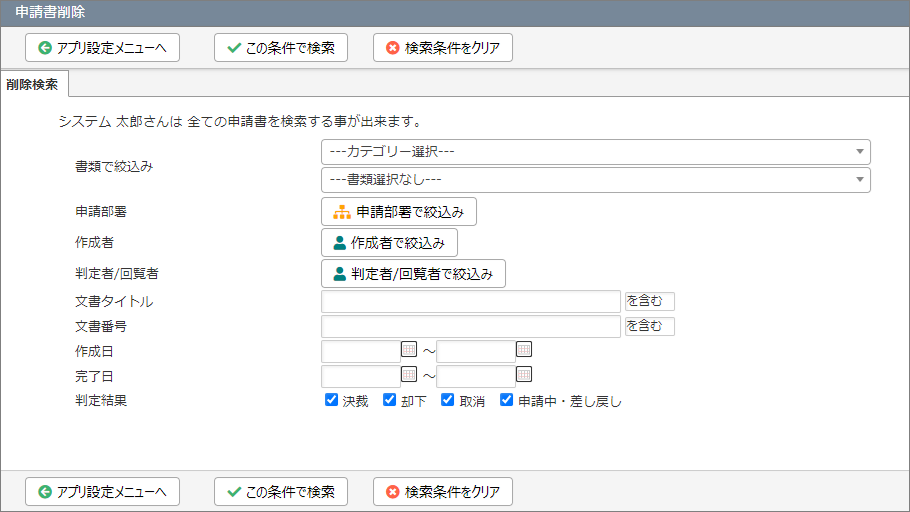Screen dimensions: 910x512
Task: Focus the 作成日 start date field
Action: coord(360,351)
